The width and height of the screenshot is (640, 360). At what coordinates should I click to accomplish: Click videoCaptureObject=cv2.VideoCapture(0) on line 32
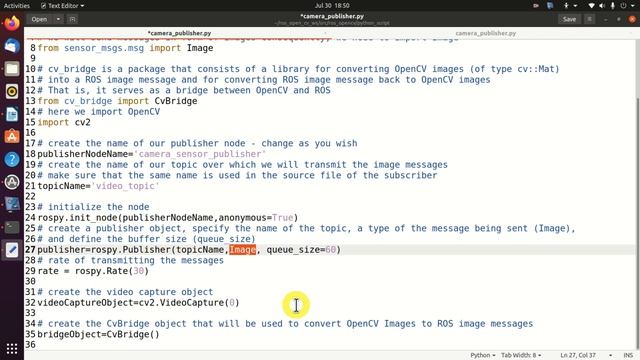coord(138,302)
